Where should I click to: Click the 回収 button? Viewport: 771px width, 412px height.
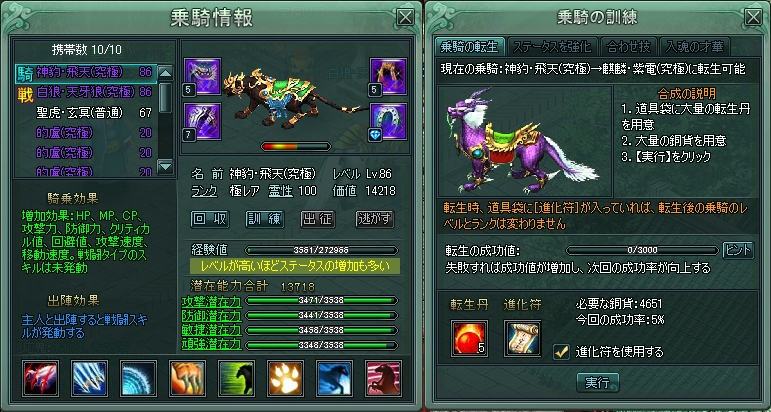210,219
